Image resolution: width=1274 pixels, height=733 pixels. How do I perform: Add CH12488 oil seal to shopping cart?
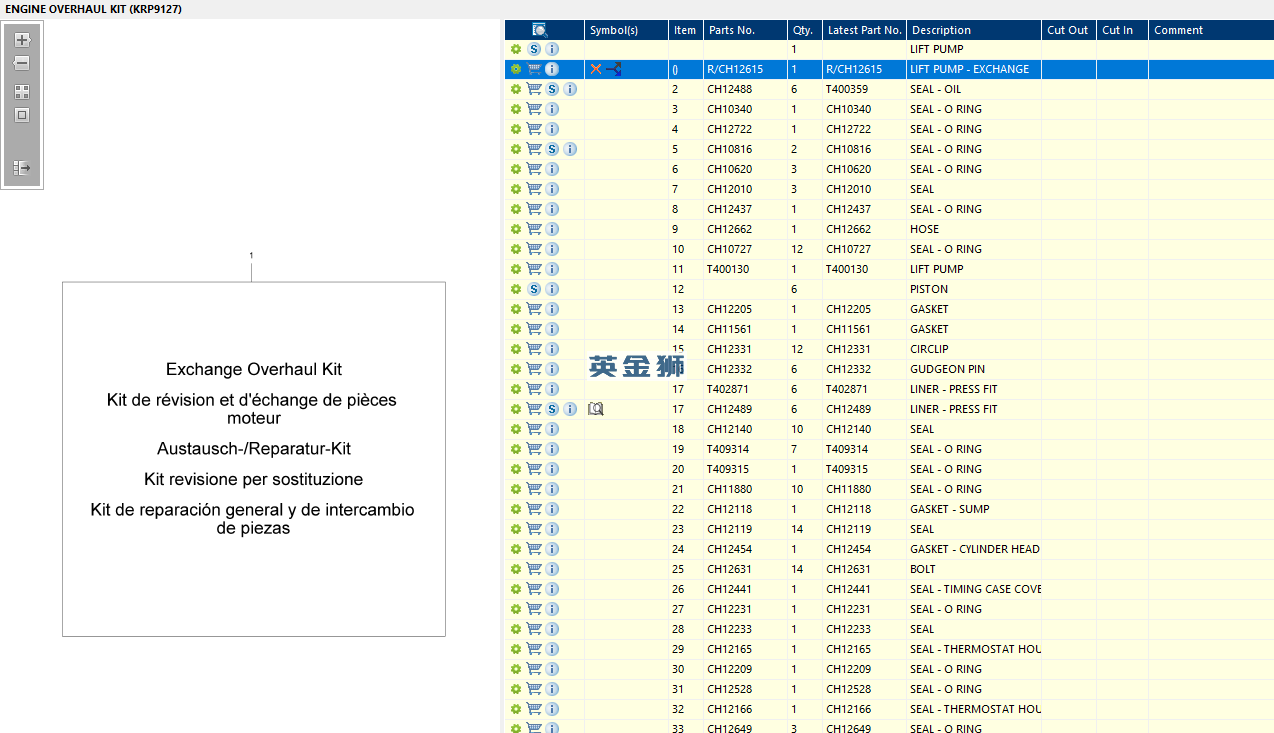coord(534,89)
